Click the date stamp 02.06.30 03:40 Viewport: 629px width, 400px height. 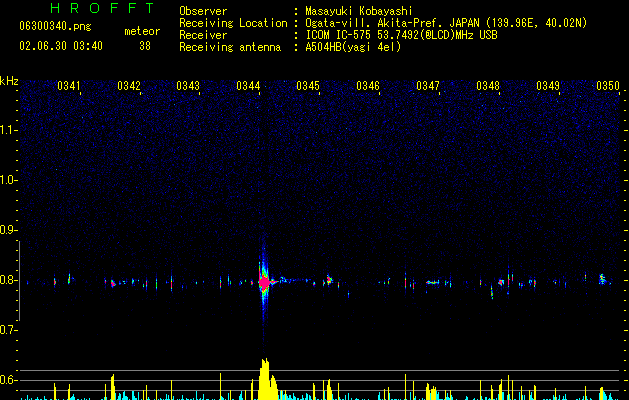[x=61, y=46]
